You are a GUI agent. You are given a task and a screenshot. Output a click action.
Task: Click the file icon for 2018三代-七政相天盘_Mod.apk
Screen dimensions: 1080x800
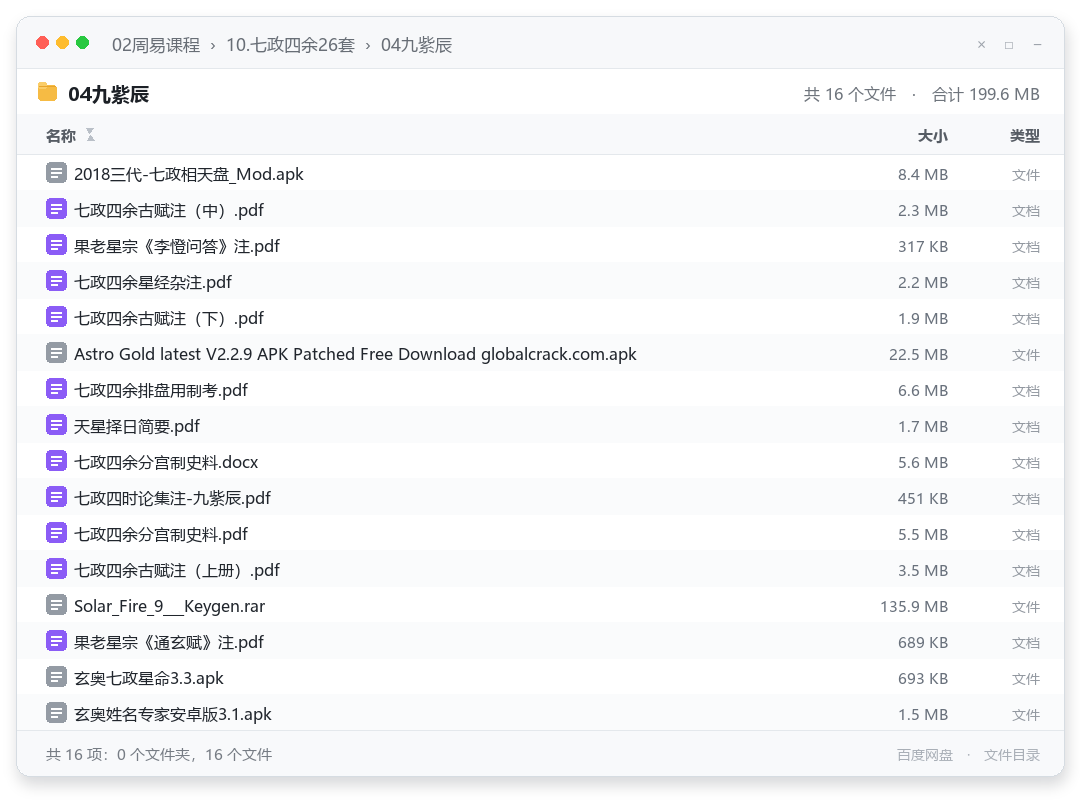[x=56, y=173]
